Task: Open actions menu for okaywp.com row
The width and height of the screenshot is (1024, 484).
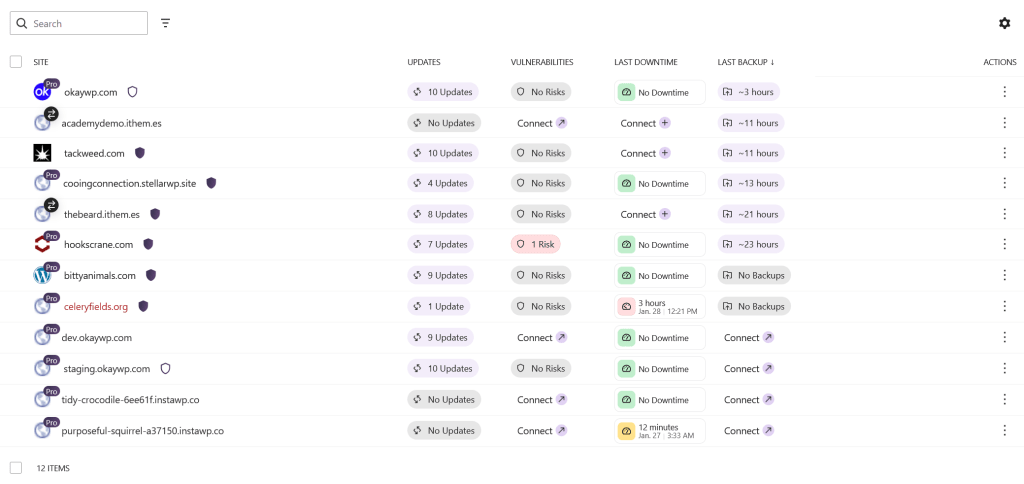Action: [1004, 92]
